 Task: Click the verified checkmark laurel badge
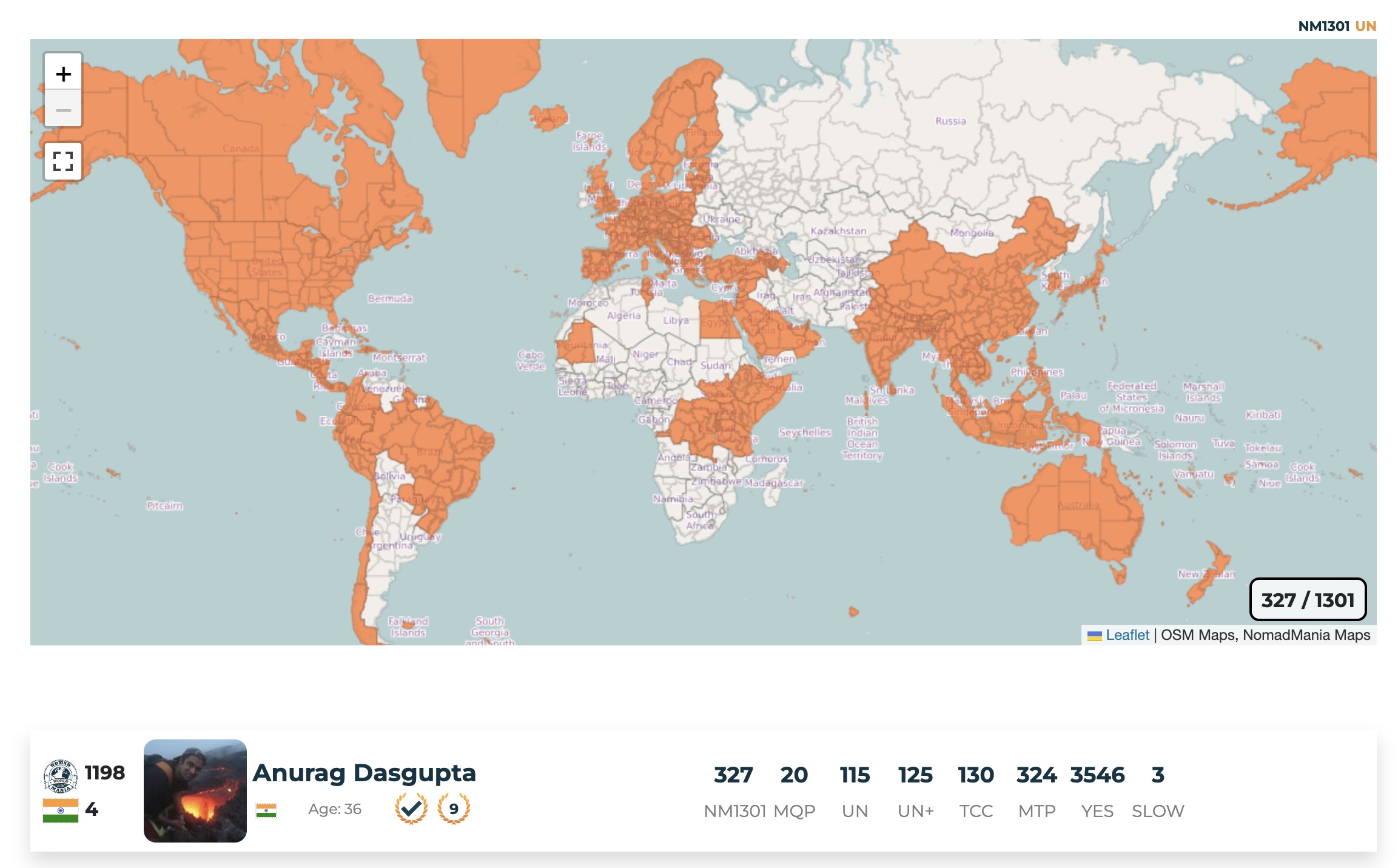point(411,808)
